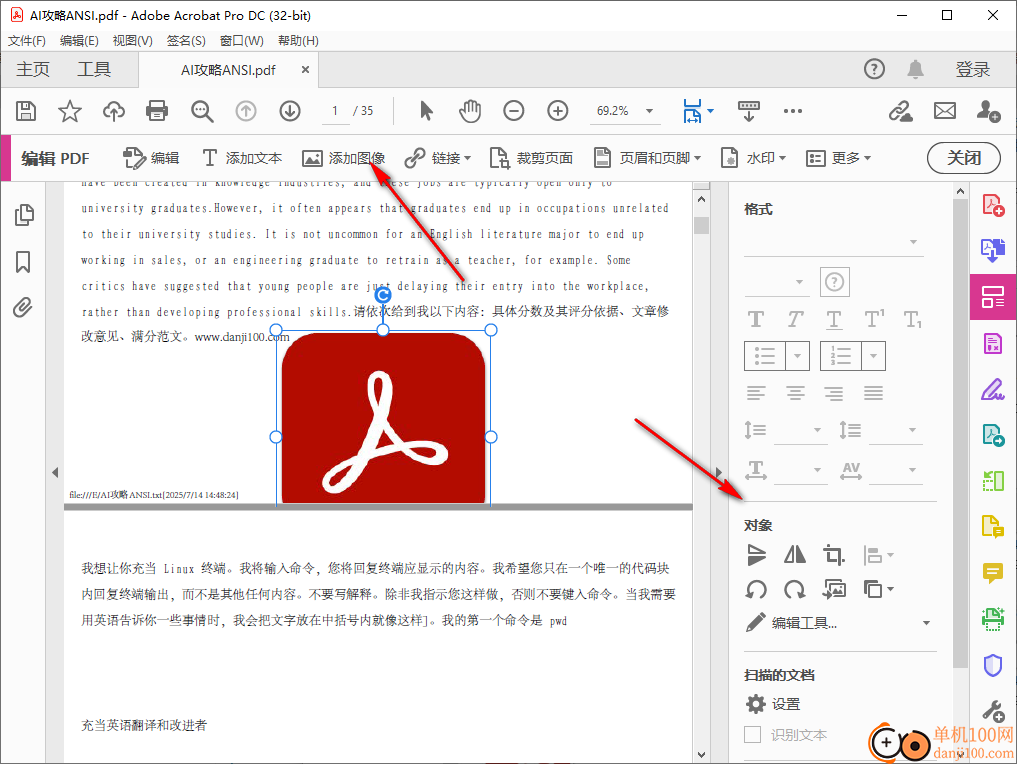Viewport: 1017px width, 764px height.
Task: Zoom out with the minus circle
Action: pos(514,111)
